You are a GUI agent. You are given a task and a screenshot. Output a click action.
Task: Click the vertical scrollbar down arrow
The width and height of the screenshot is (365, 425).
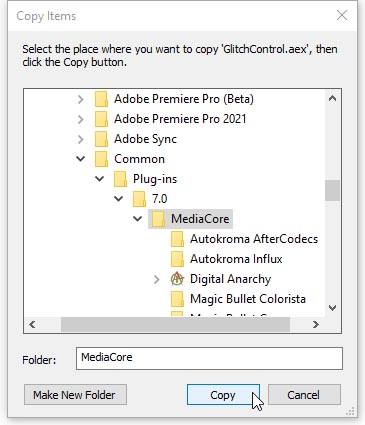[332, 307]
